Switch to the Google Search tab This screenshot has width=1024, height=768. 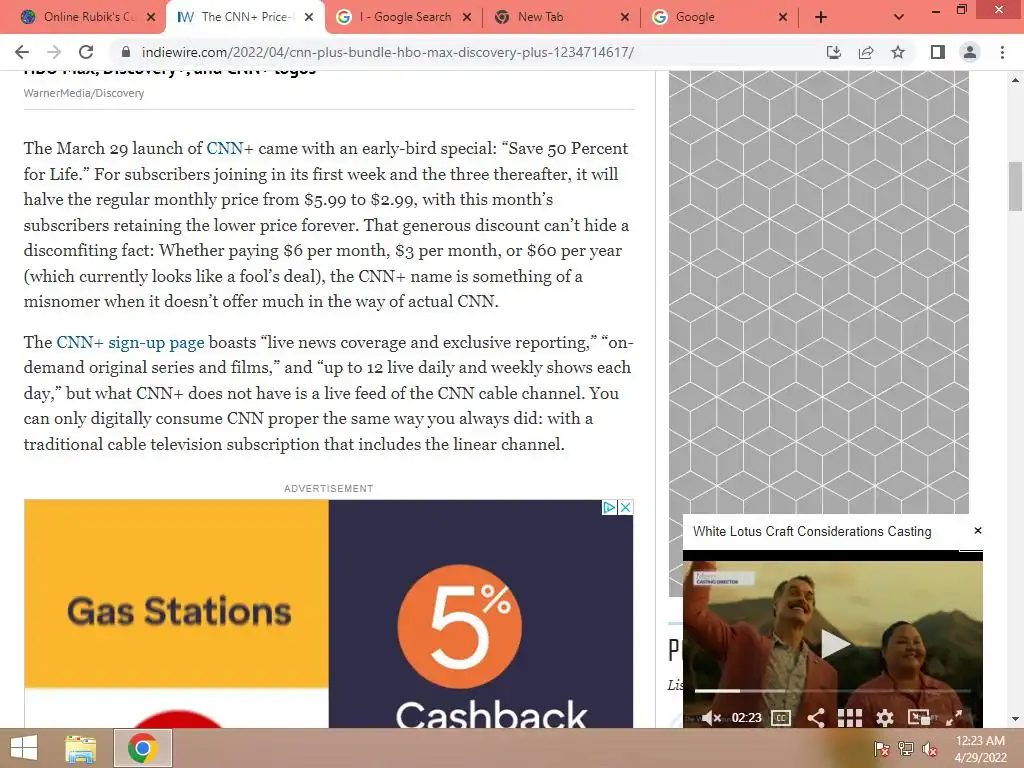tap(404, 17)
